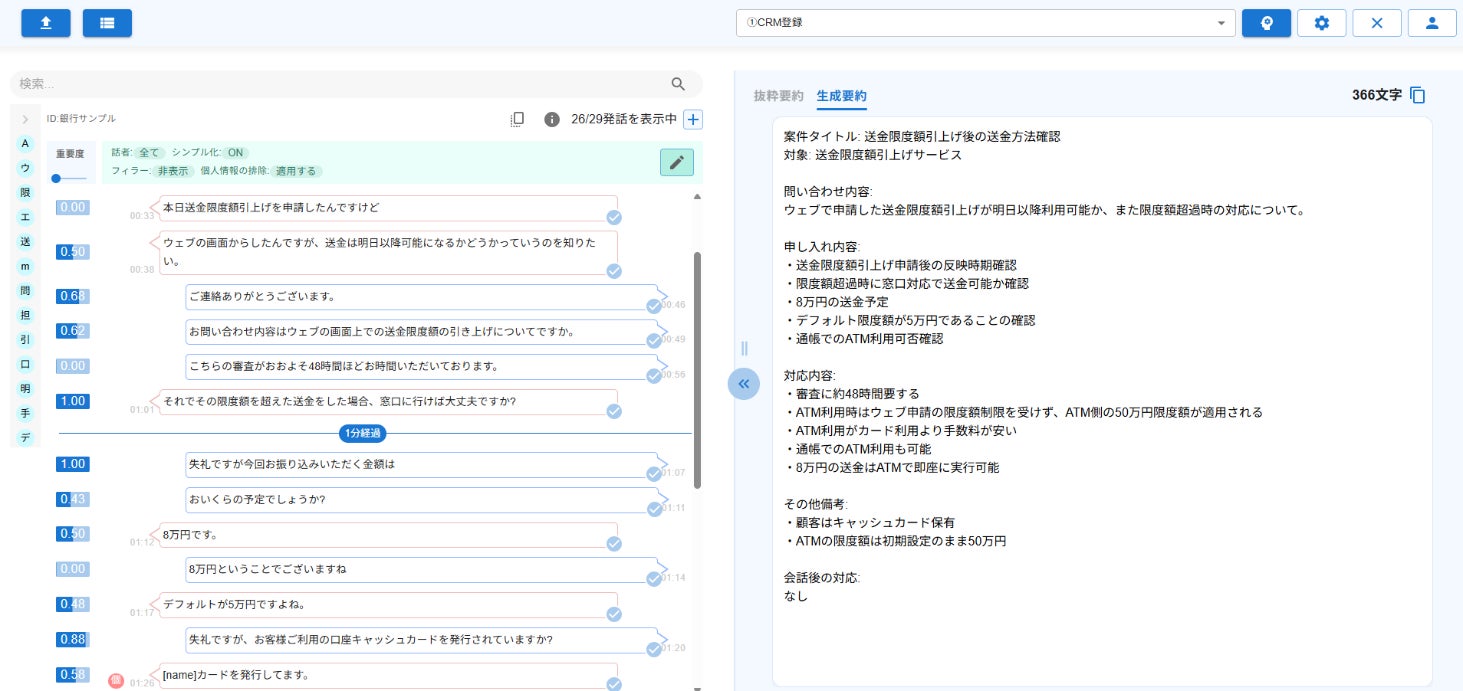Click keyword tag '担' in sidebar
1463x691 pixels.
pos(25,315)
